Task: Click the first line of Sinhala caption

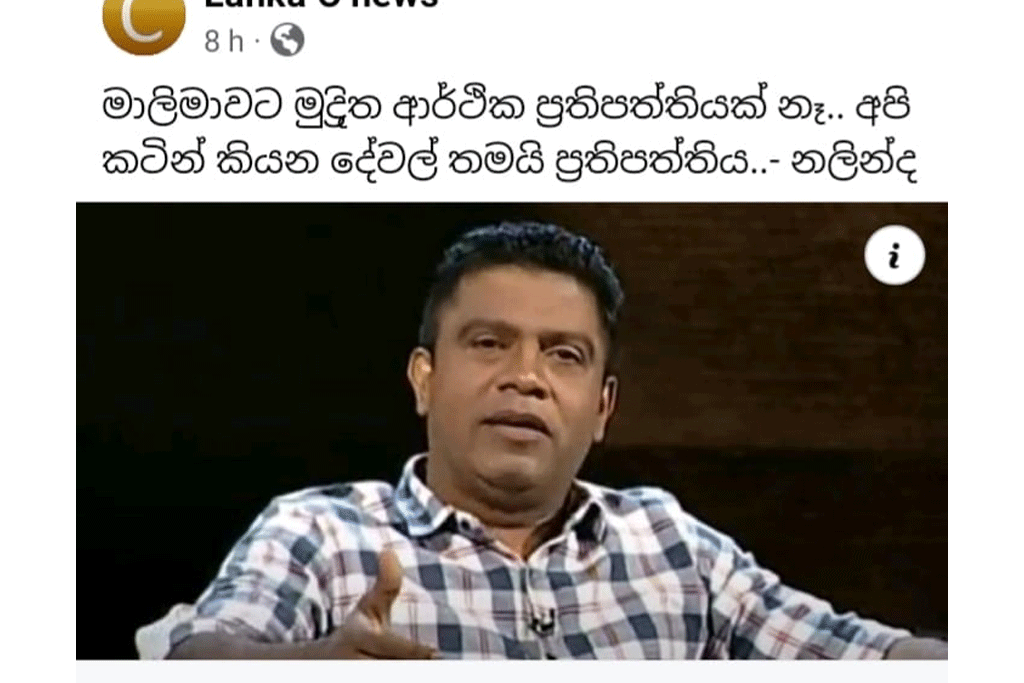Action: [507, 106]
